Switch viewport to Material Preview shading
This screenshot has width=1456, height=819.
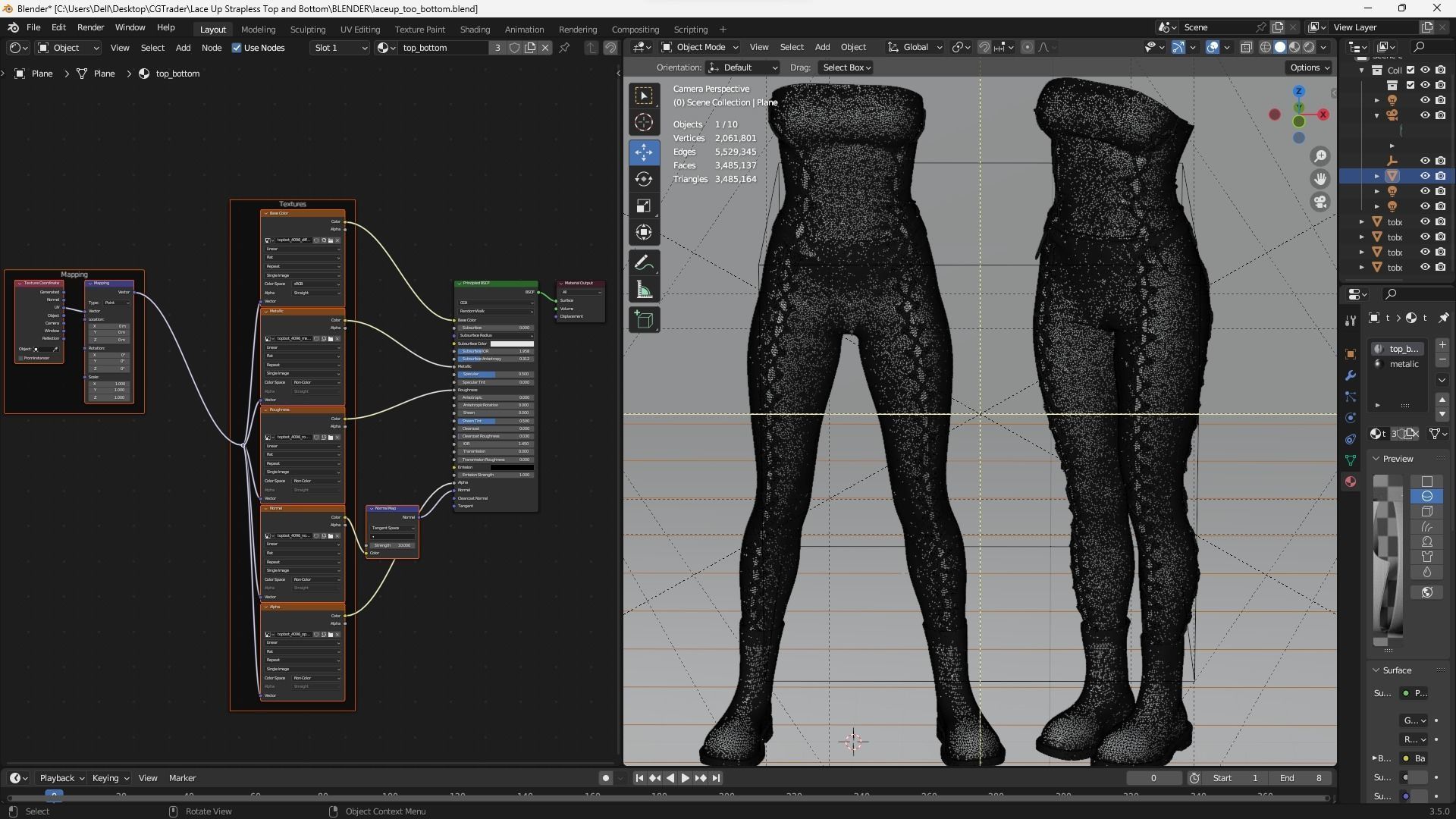[1294, 47]
